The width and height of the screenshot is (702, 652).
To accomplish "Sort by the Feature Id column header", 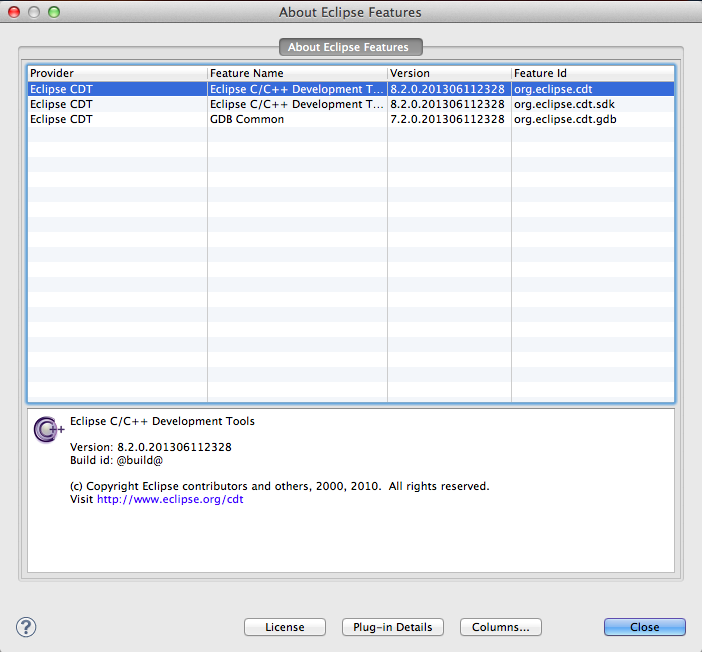I will tap(592, 73).
